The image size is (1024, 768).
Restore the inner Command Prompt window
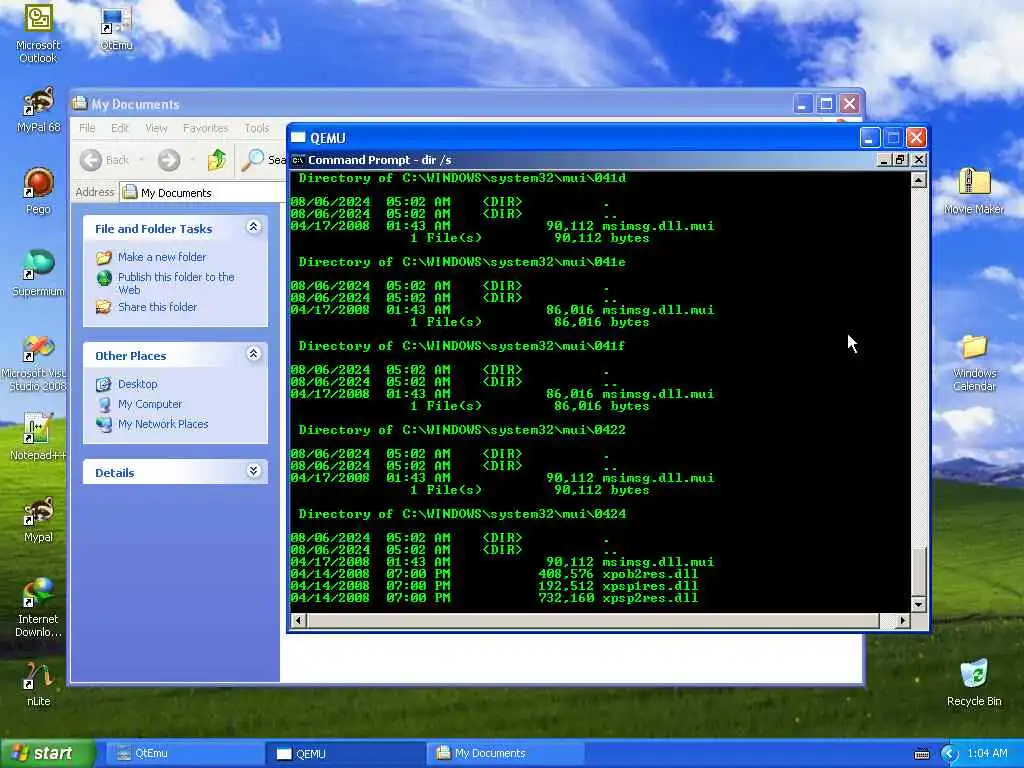coord(901,160)
